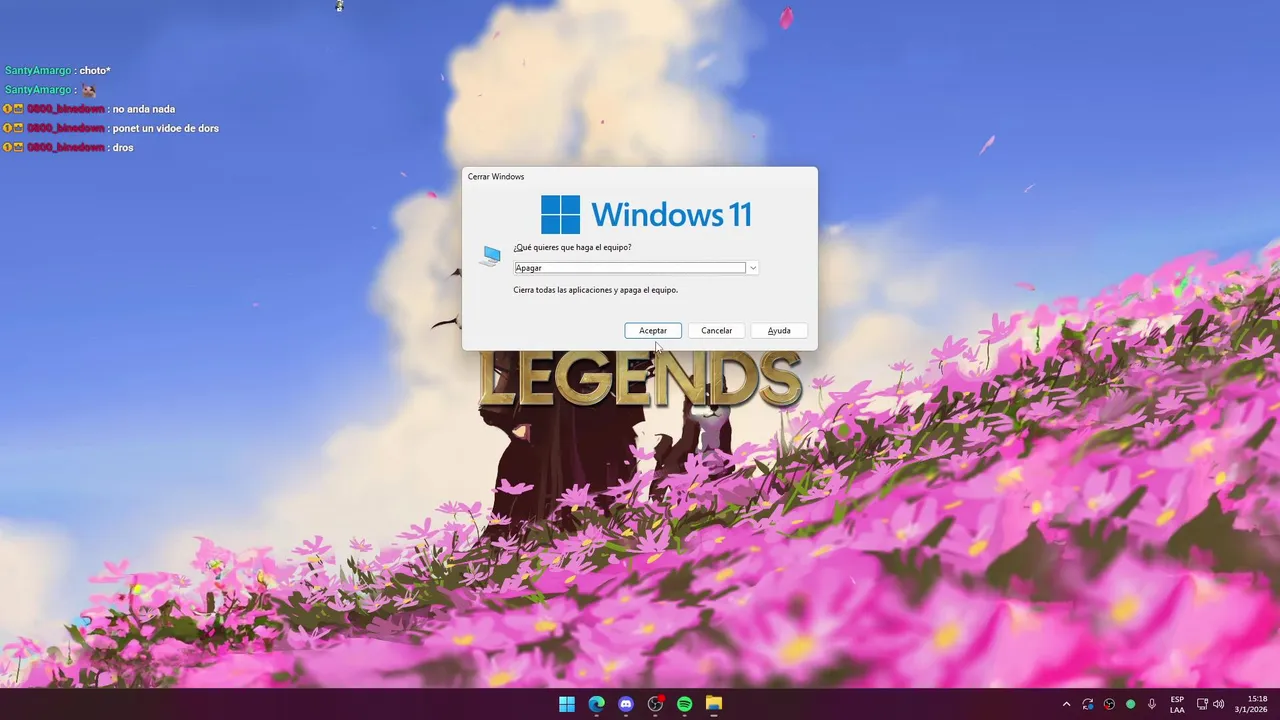The height and width of the screenshot is (720, 1280).
Task: Click the 'choto*' chat message
Action: click(x=96, y=71)
